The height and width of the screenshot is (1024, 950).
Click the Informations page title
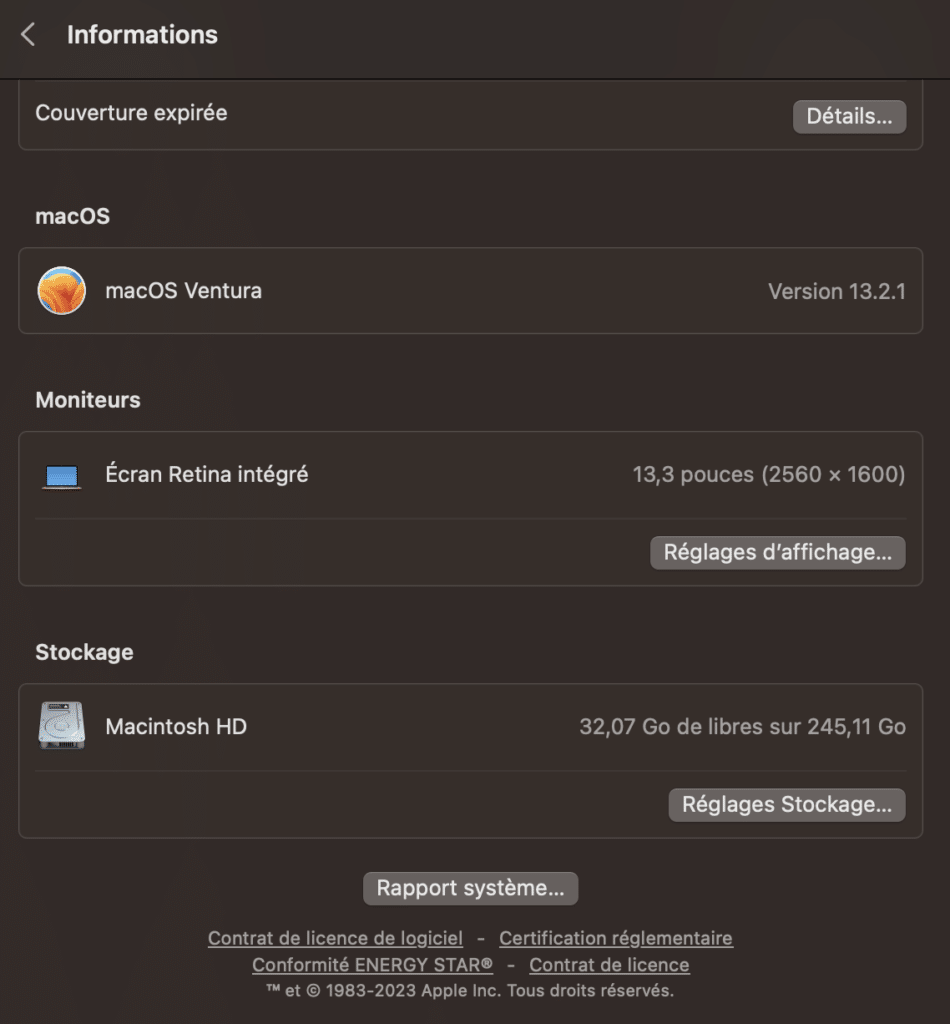click(x=142, y=35)
